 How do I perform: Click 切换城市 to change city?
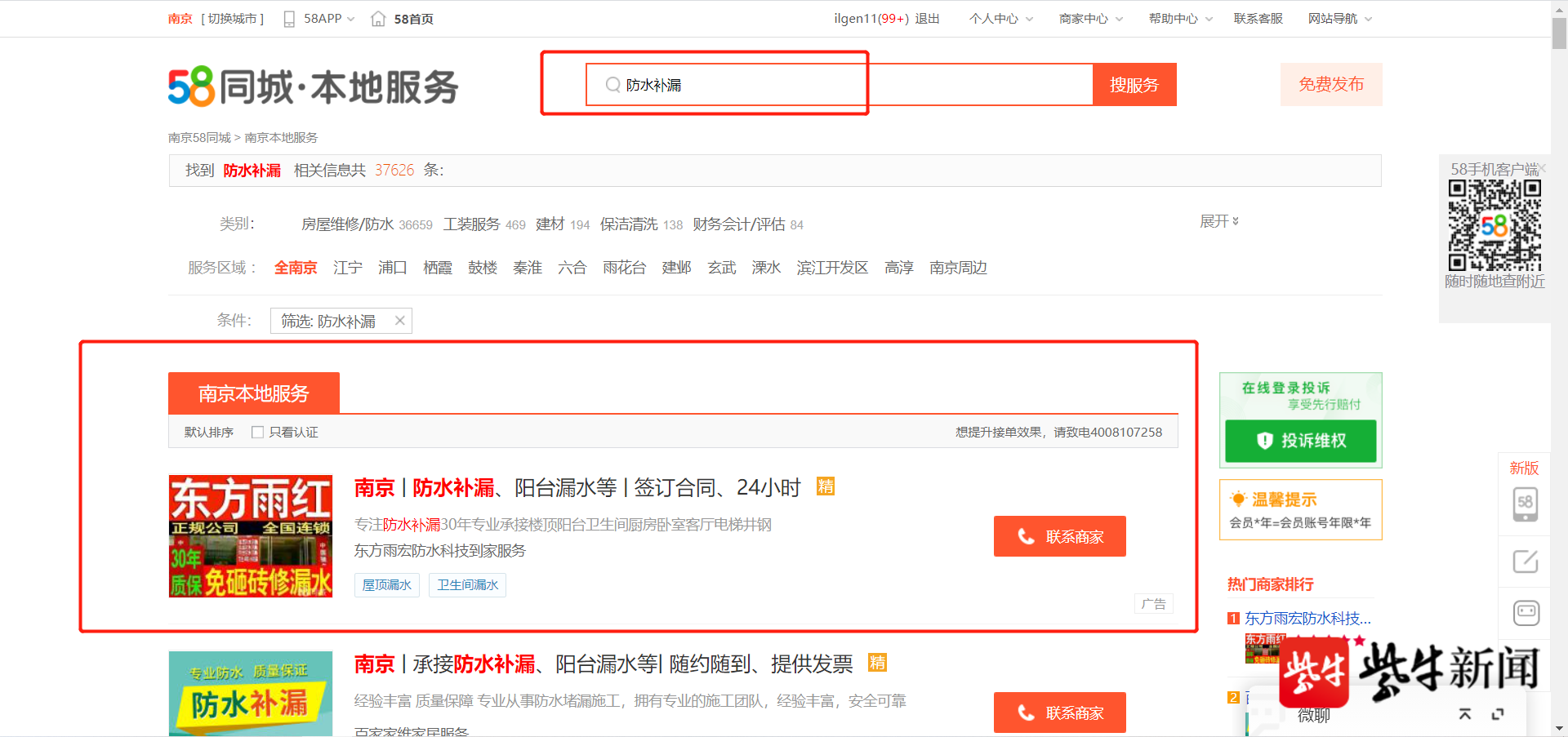coord(233,19)
